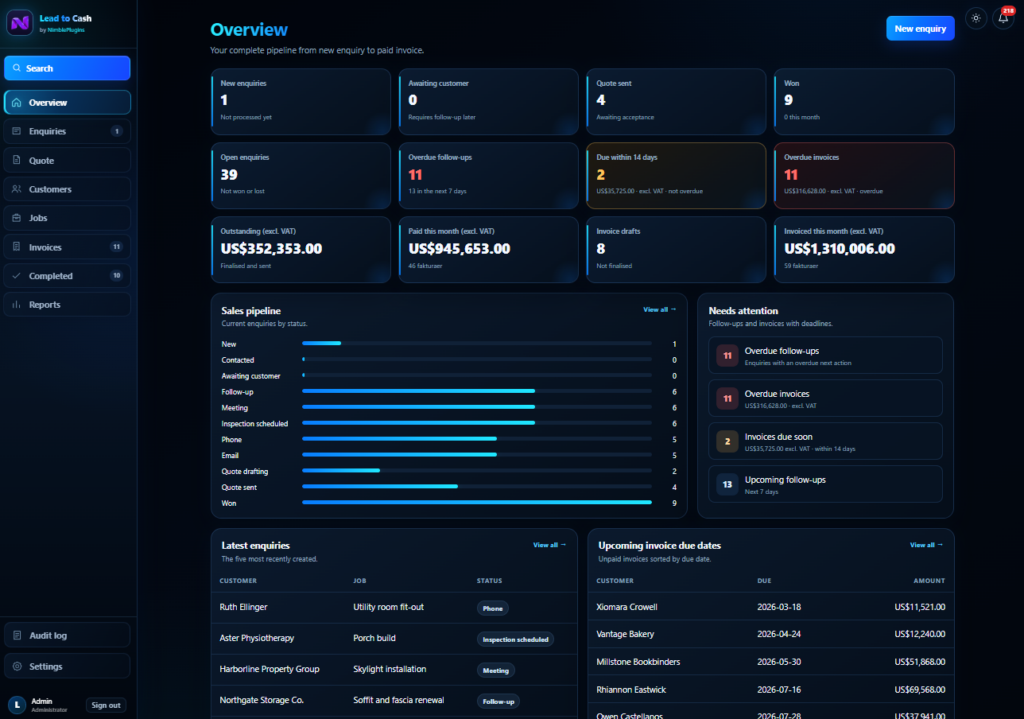Click the Completed checkmark icon
1024x719 pixels.
pyautogui.click(x=17, y=276)
